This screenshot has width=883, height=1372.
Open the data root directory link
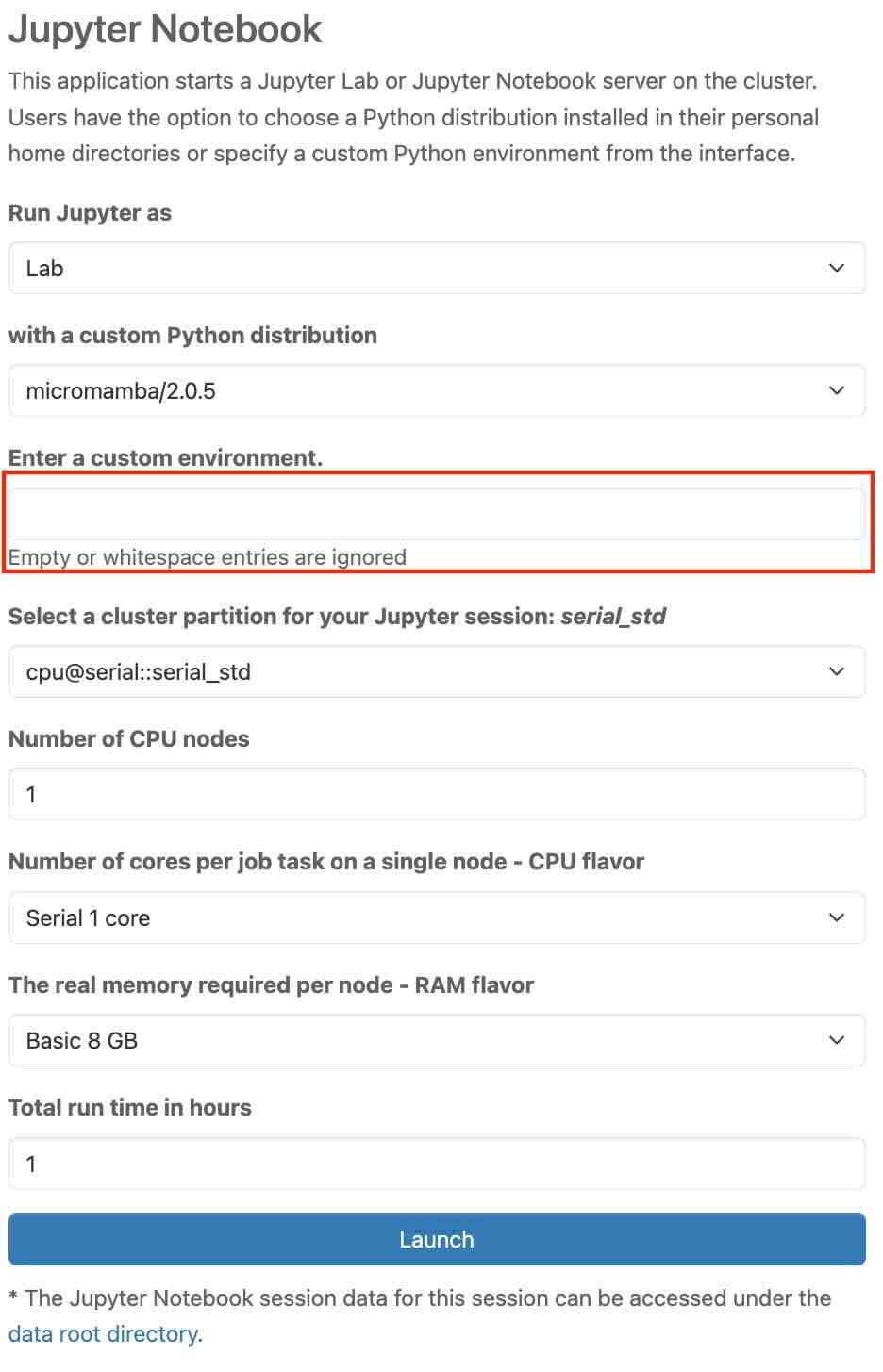[x=103, y=1334]
